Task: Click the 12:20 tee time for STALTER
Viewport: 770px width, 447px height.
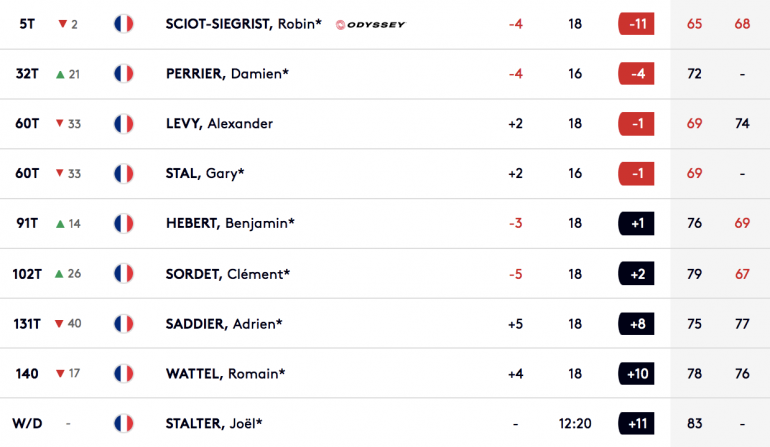Action: point(575,423)
